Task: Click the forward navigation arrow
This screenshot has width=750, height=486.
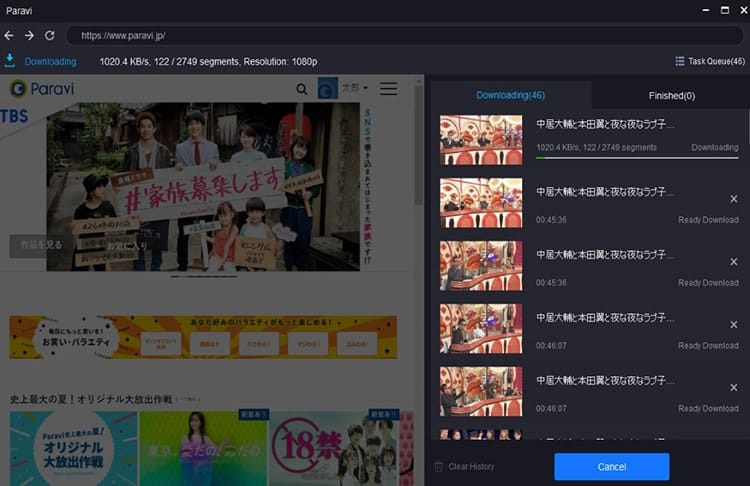Action: (x=29, y=35)
